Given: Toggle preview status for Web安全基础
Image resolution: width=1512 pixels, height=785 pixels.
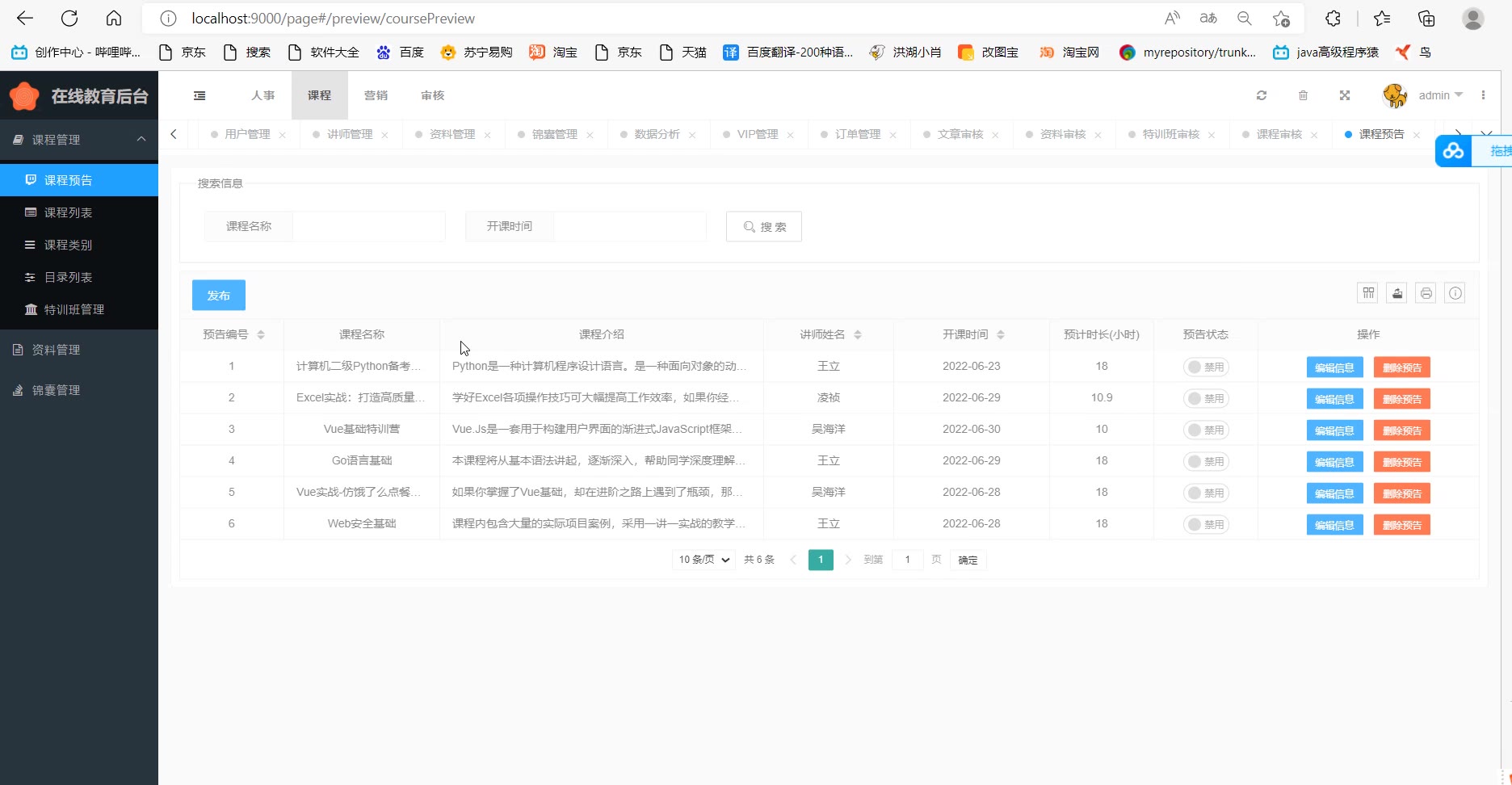Looking at the screenshot, I should pyautogui.click(x=1205, y=524).
